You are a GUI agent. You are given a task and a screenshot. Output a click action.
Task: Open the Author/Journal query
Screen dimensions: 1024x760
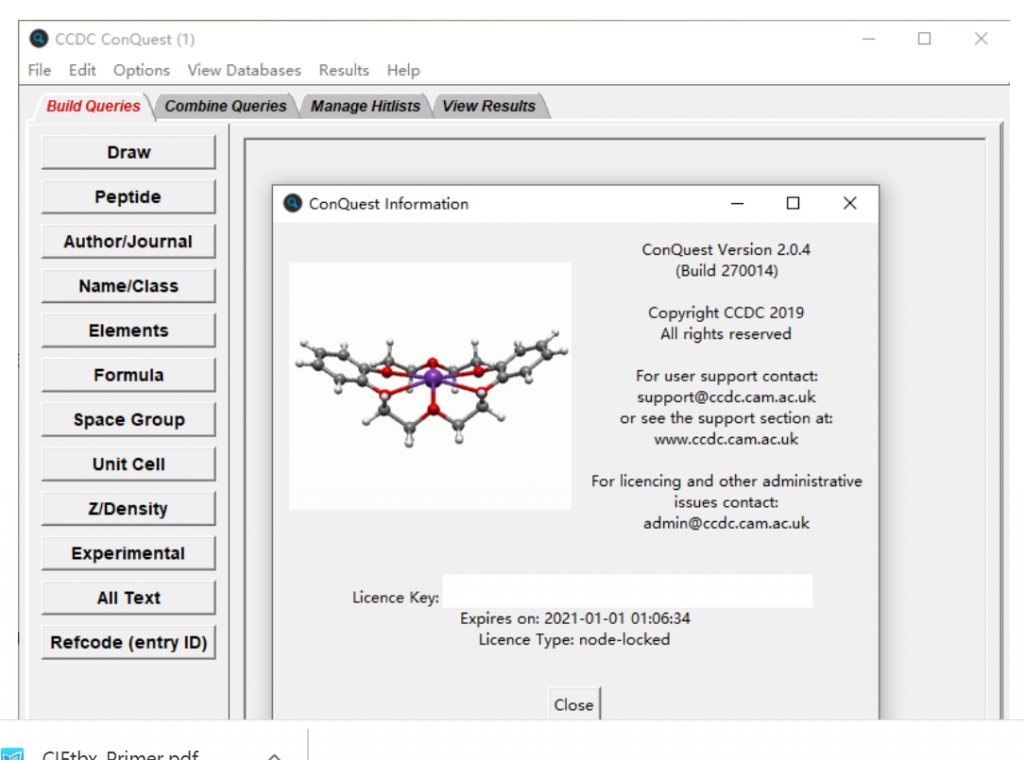pyautogui.click(x=129, y=242)
